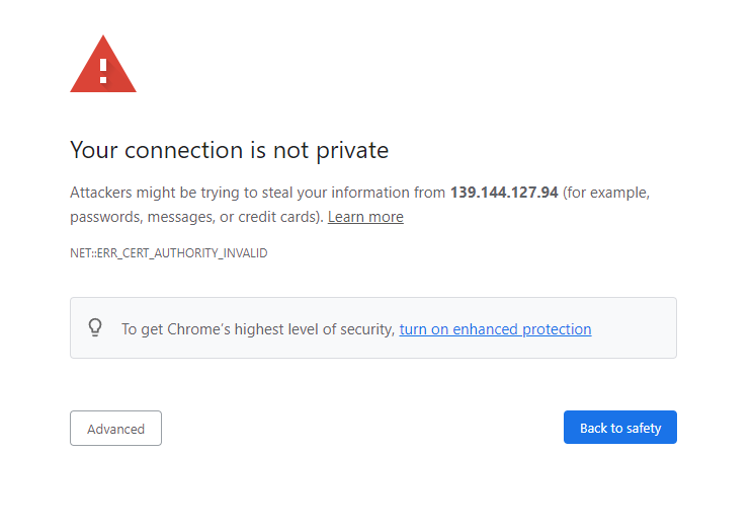The width and height of the screenshot is (754, 530).
Task: Click the NET::ERR_CERT_AUTHORITY_INVALID error code
Action: (x=169, y=253)
